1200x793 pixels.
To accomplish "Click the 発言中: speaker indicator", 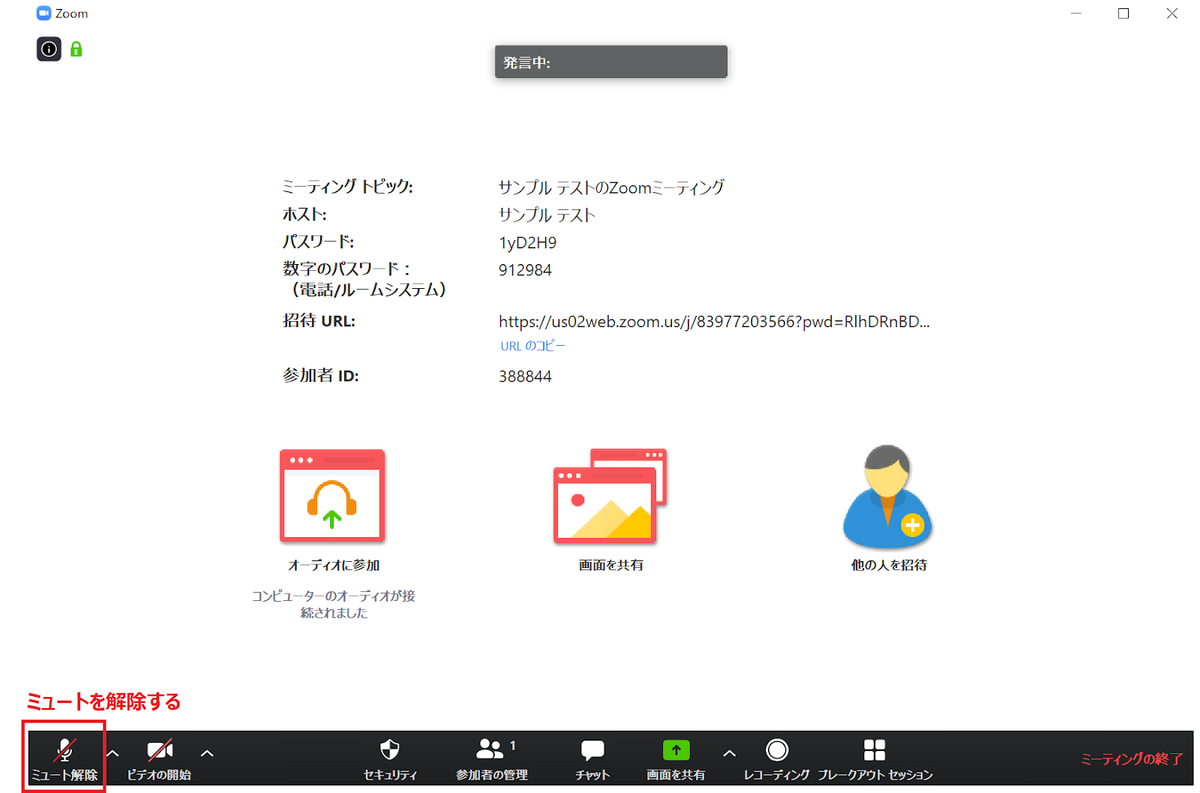I will point(611,62).
